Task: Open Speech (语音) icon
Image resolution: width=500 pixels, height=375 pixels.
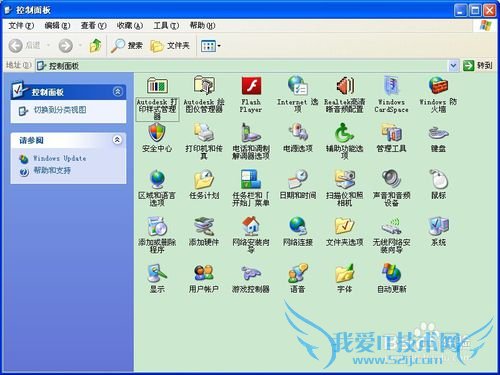Action: point(298,273)
